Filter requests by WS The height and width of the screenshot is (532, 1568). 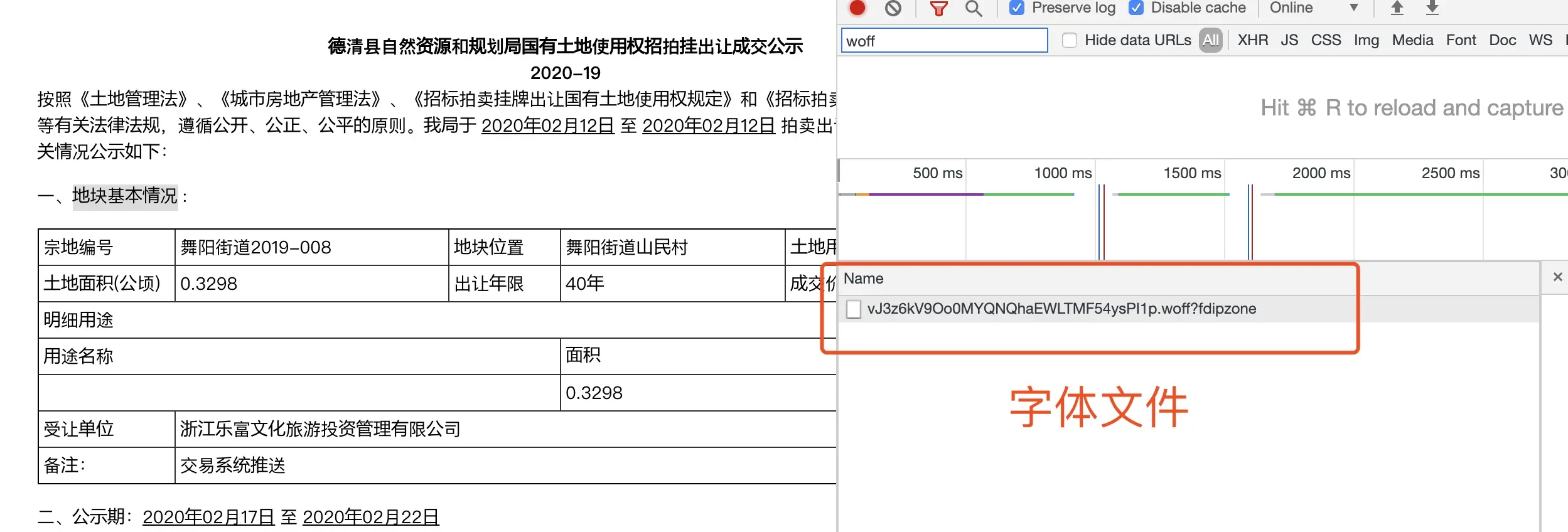coord(1540,40)
